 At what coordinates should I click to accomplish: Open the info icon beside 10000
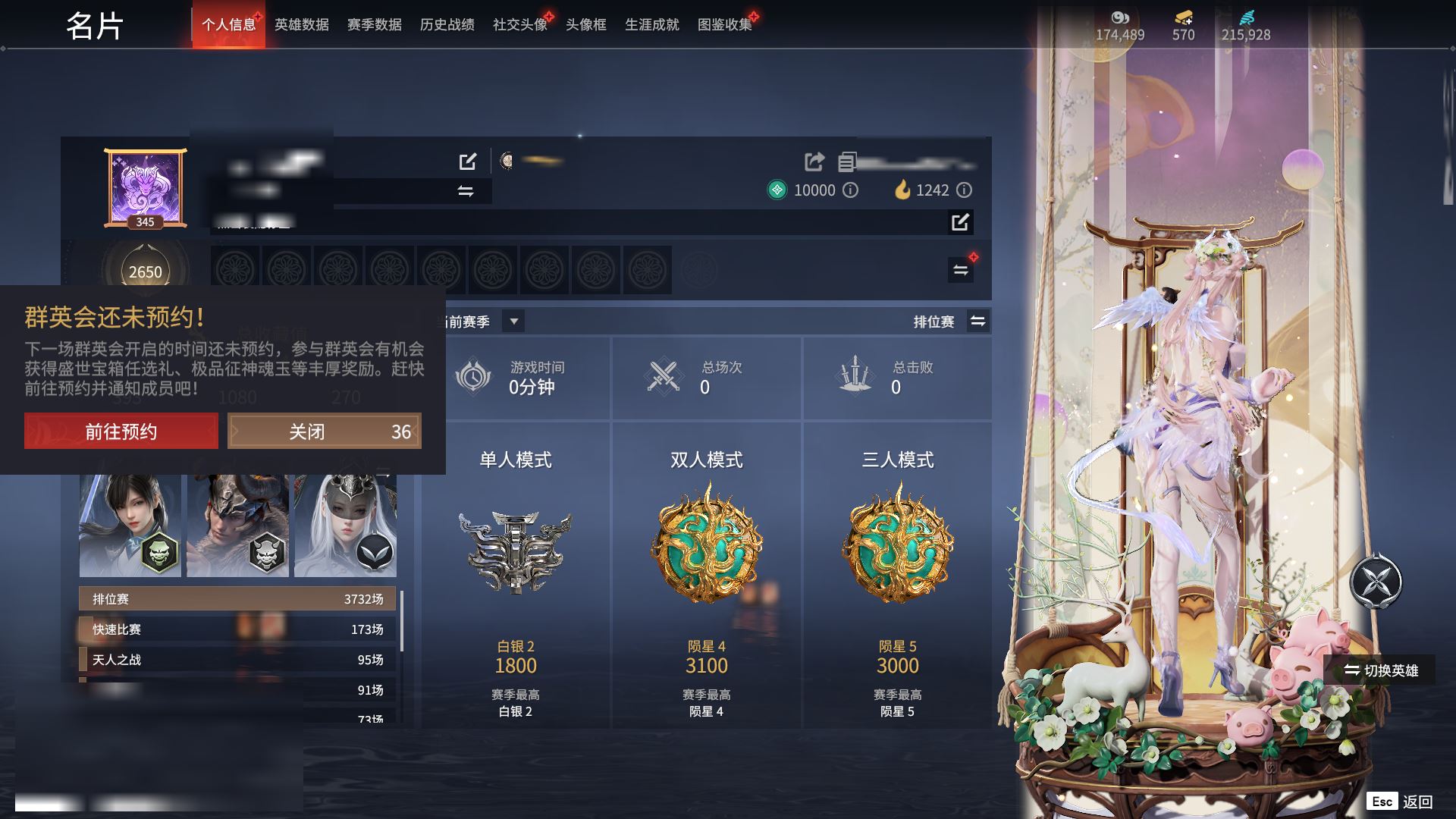pyautogui.click(x=851, y=190)
